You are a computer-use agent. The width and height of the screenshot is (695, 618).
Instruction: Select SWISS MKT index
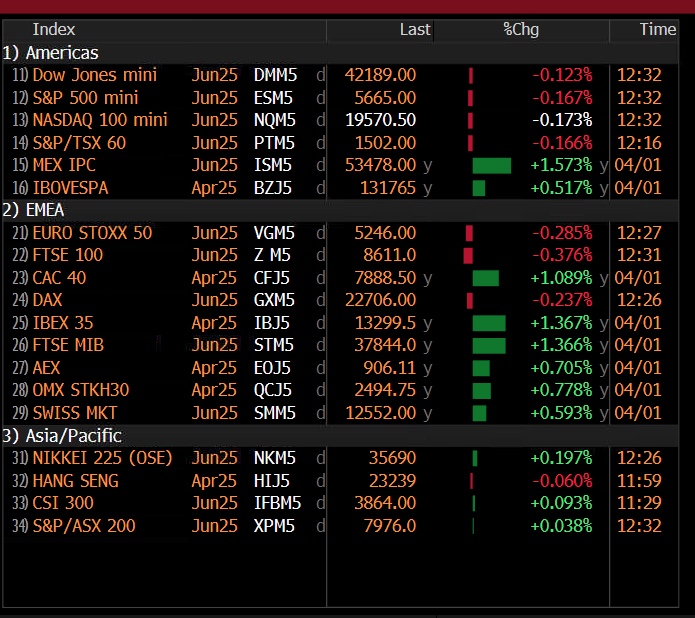(75, 413)
